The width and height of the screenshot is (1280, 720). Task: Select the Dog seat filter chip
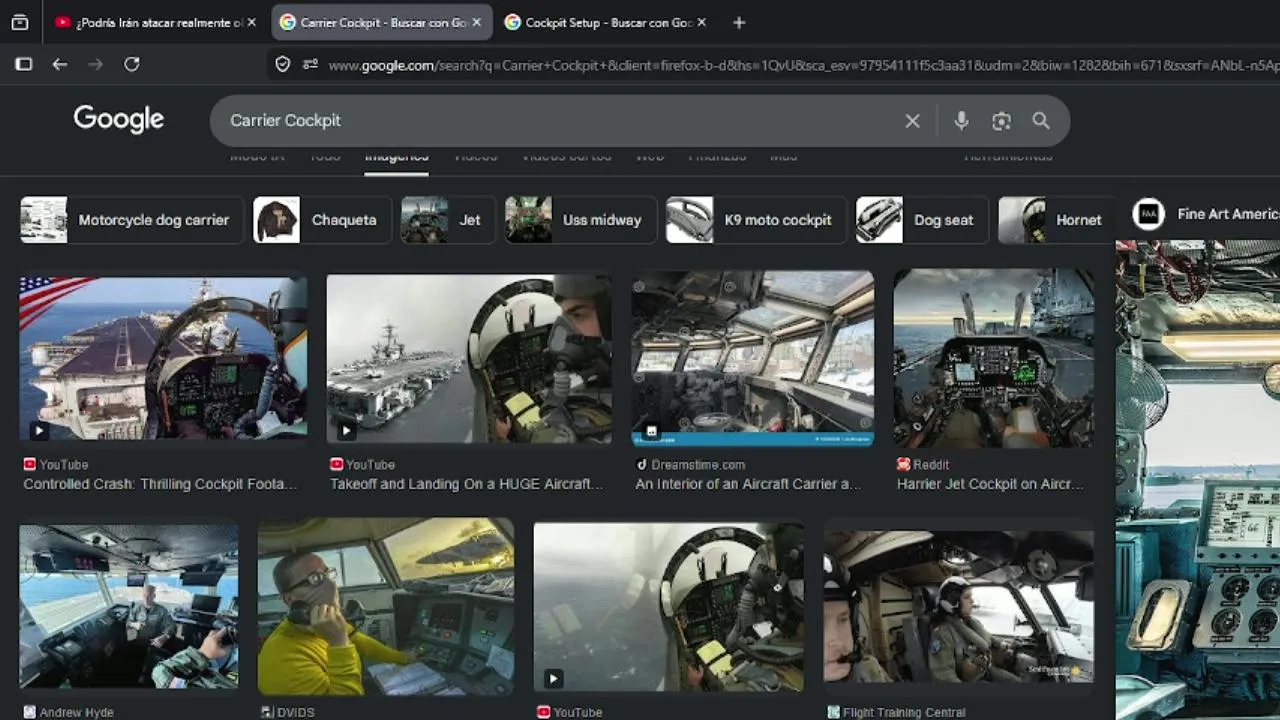[x=922, y=220]
